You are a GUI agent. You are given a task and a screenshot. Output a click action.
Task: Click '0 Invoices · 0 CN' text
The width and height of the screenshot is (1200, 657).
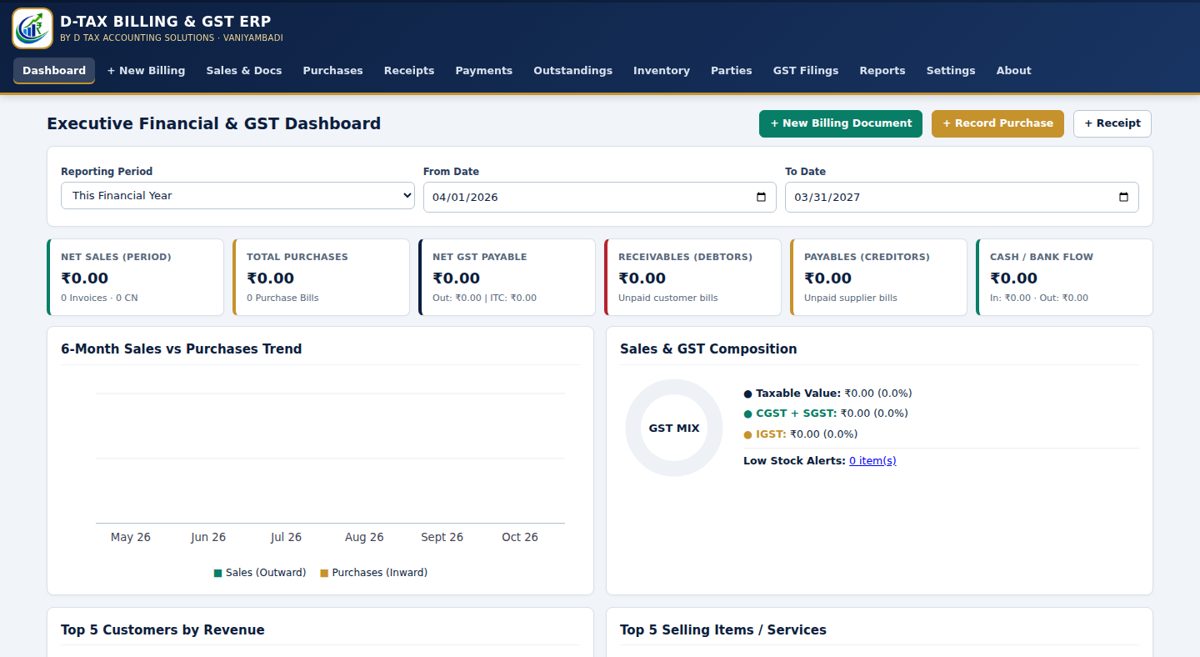[x=100, y=298]
